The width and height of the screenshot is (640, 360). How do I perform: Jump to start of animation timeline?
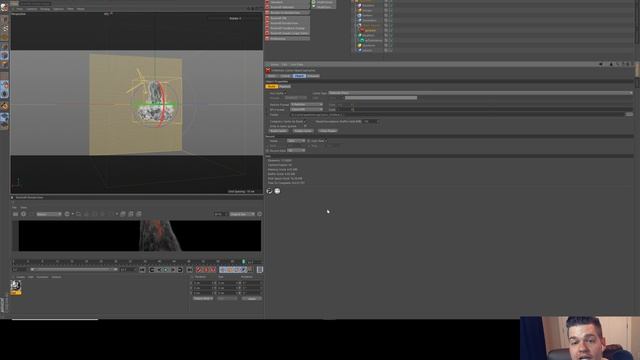point(142,270)
